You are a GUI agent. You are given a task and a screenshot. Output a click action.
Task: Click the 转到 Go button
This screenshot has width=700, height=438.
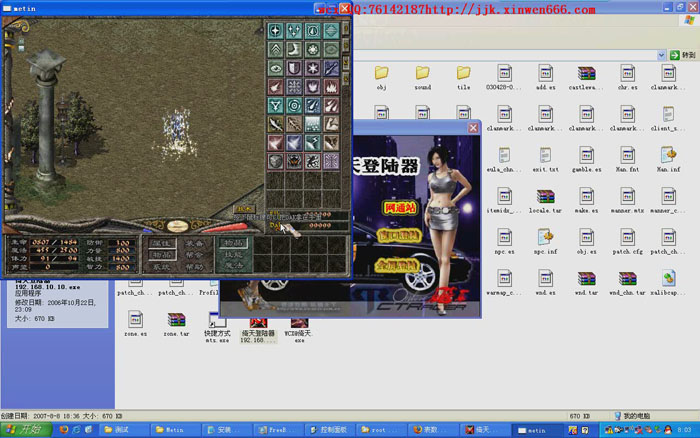pyautogui.click(x=682, y=54)
